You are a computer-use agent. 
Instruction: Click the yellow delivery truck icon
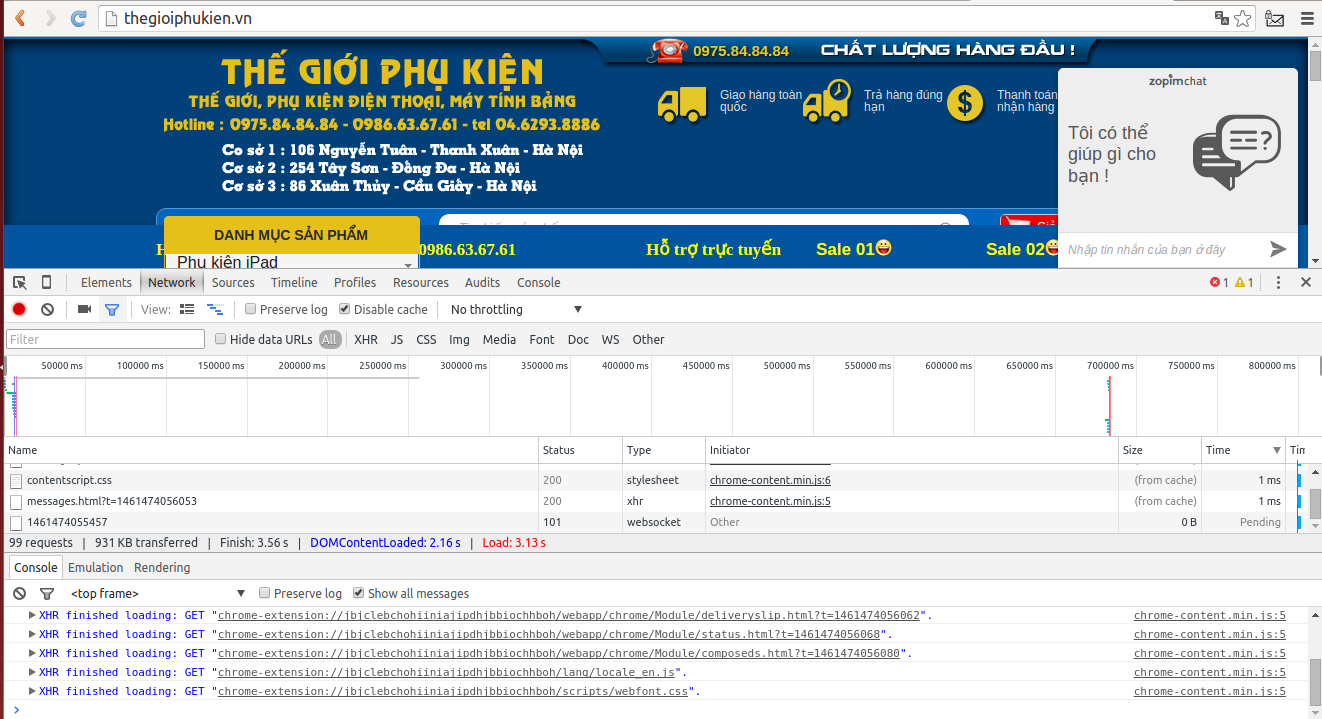(x=682, y=104)
